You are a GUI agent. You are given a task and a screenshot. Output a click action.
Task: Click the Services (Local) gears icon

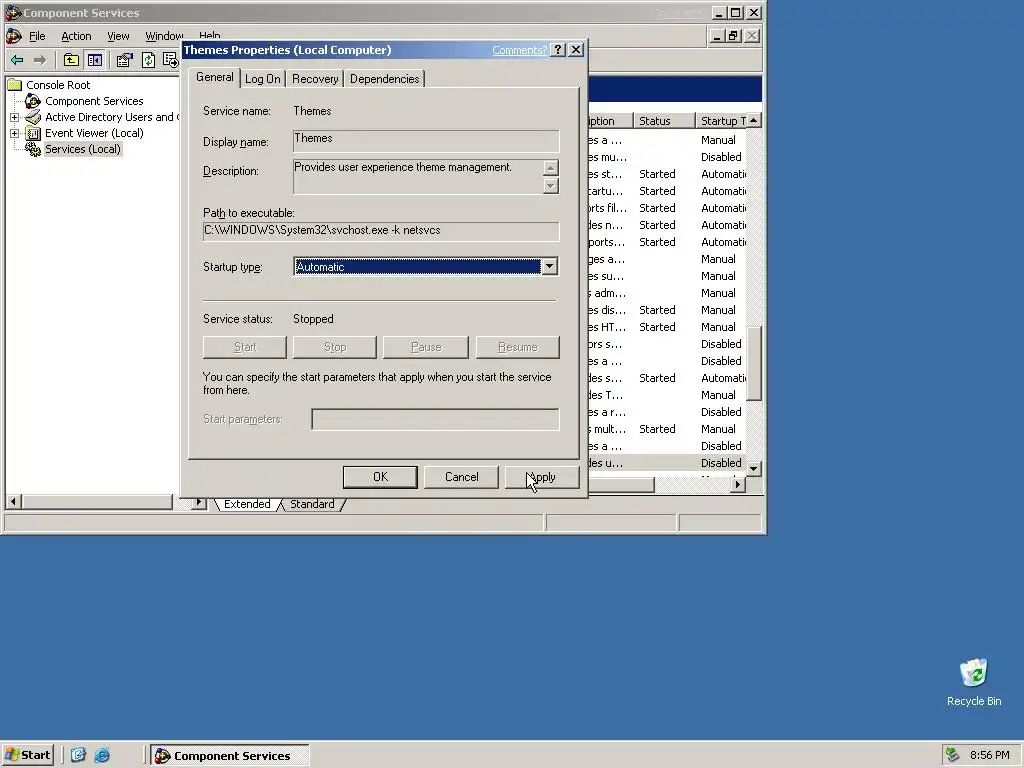pyautogui.click(x=33, y=150)
